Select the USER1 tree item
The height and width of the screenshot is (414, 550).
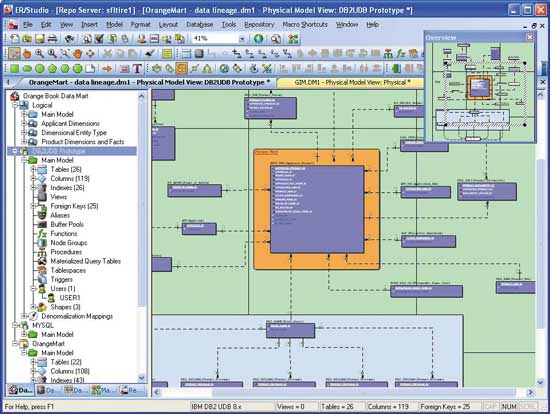click(69, 298)
